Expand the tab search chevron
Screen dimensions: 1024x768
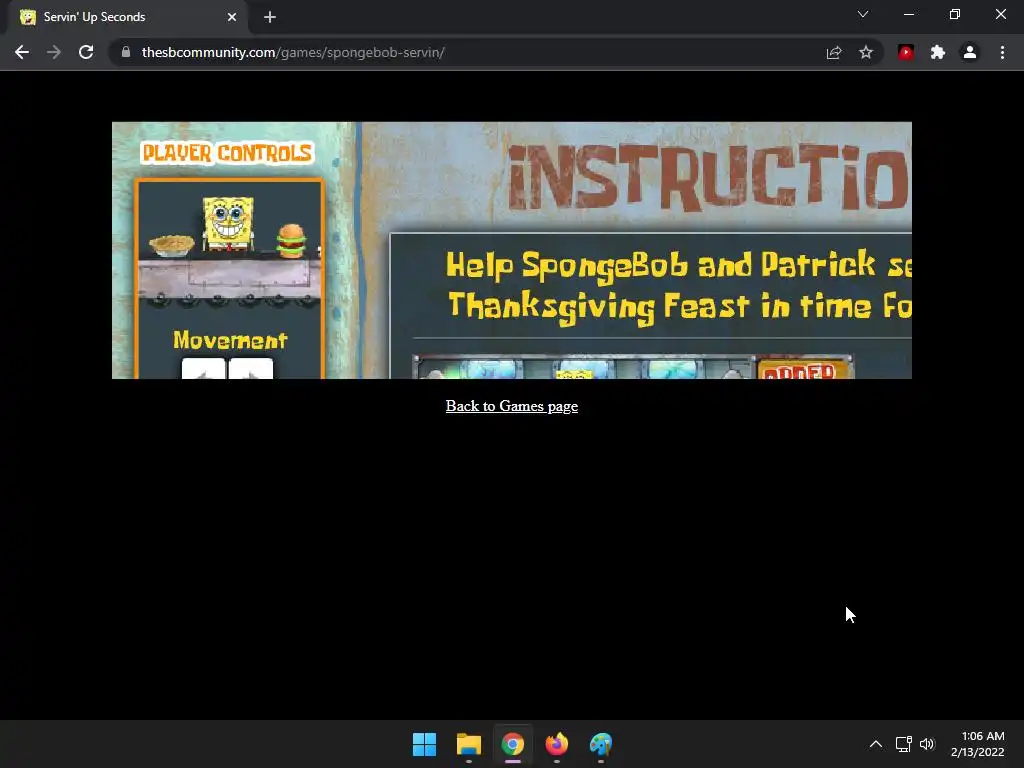[863, 14]
